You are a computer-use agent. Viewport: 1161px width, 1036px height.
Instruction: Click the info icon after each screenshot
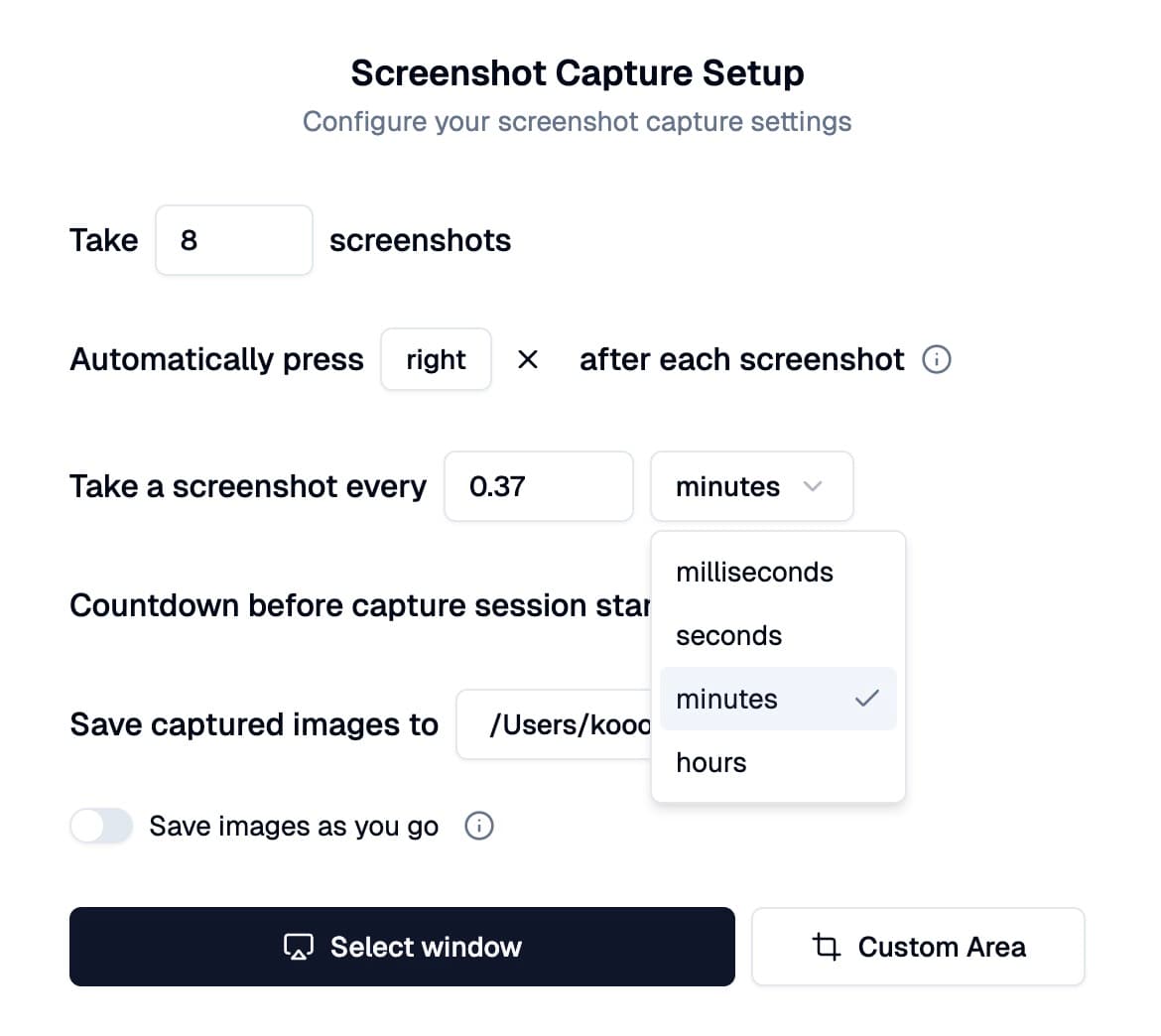coord(936,359)
